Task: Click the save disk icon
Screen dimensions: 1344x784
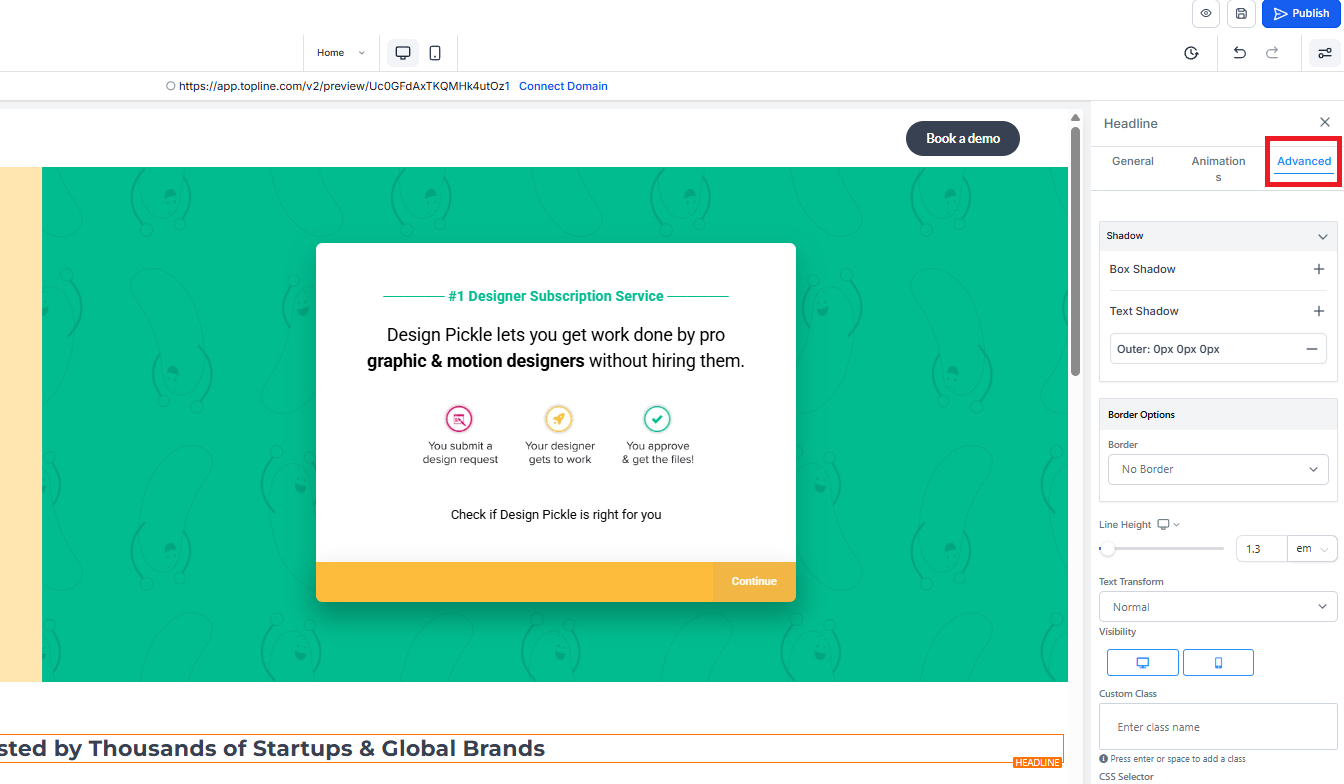Action: pyautogui.click(x=1241, y=13)
